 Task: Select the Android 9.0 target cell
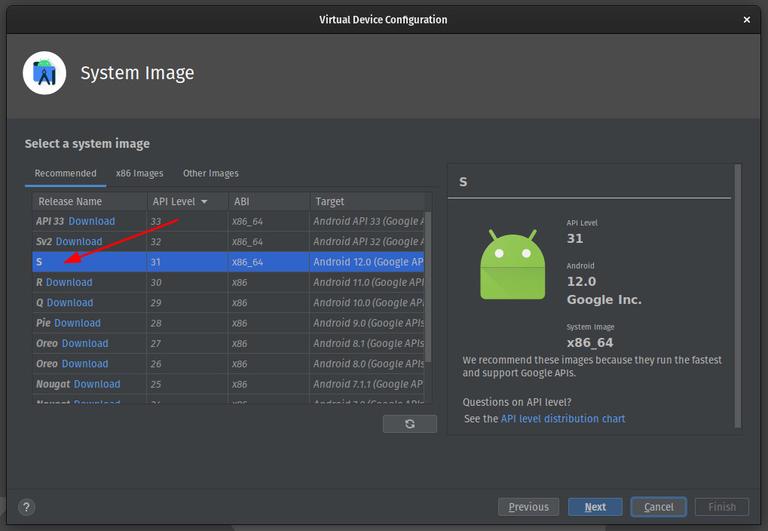click(x=367, y=323)
